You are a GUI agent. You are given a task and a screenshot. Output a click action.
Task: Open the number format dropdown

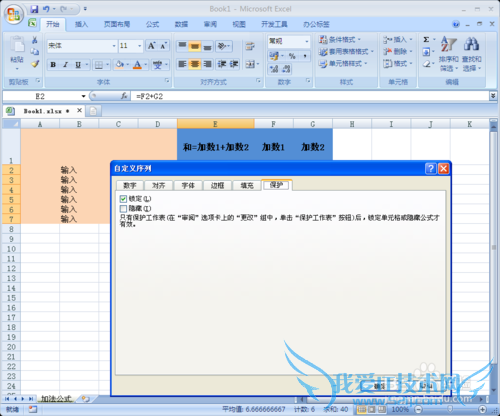[x=307, y=41]
